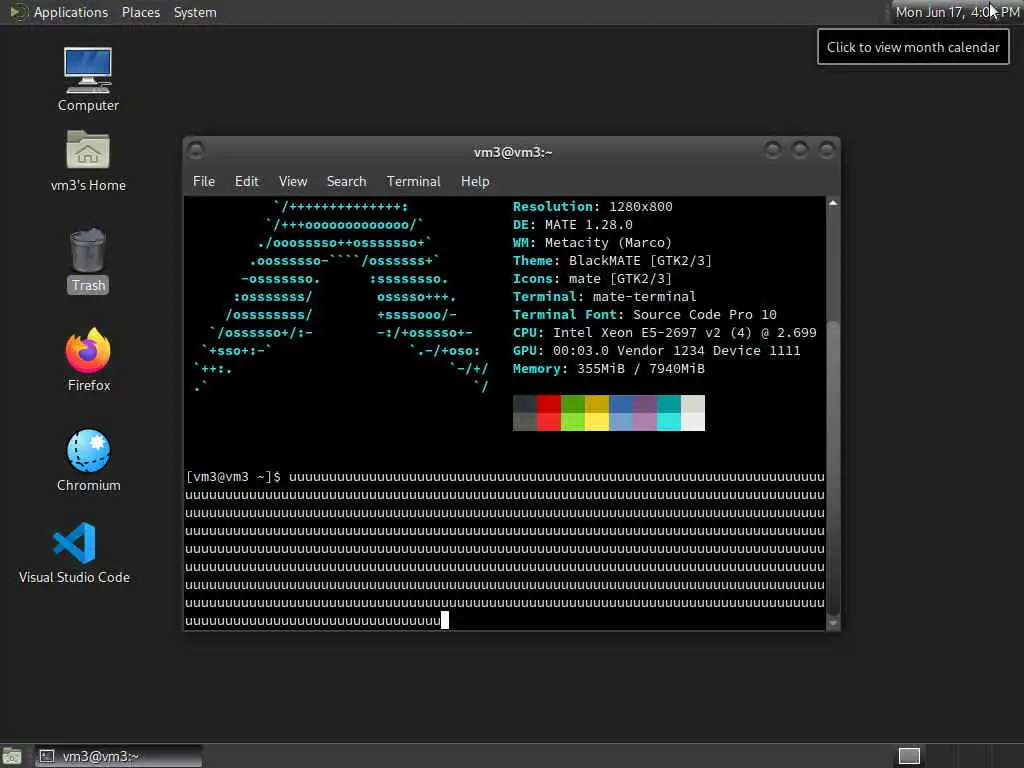
Task: Launch Chromium from the desktop
Action: coord(88,460)
